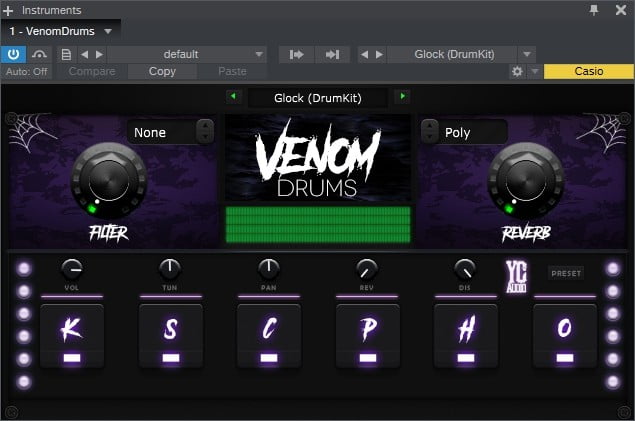Click the insert-into-track arrow icon
Screen dimensions: 635x421
[296, 54]
